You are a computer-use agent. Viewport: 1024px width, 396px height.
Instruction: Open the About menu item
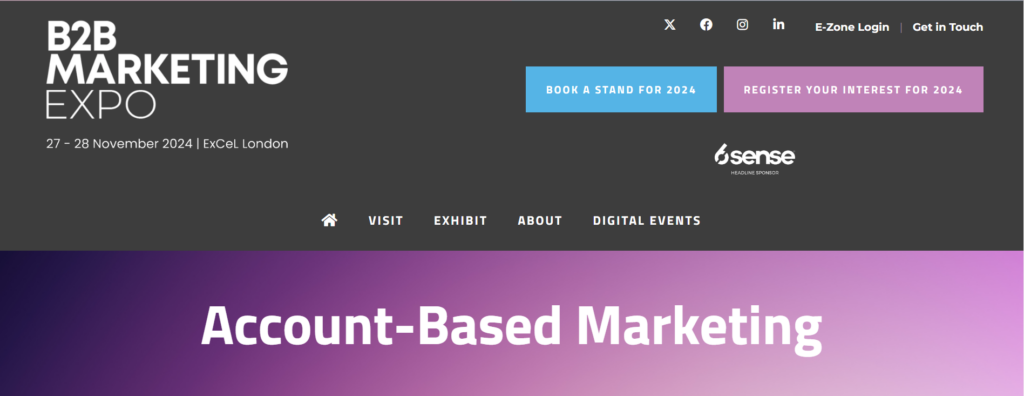tap(540, 221)
